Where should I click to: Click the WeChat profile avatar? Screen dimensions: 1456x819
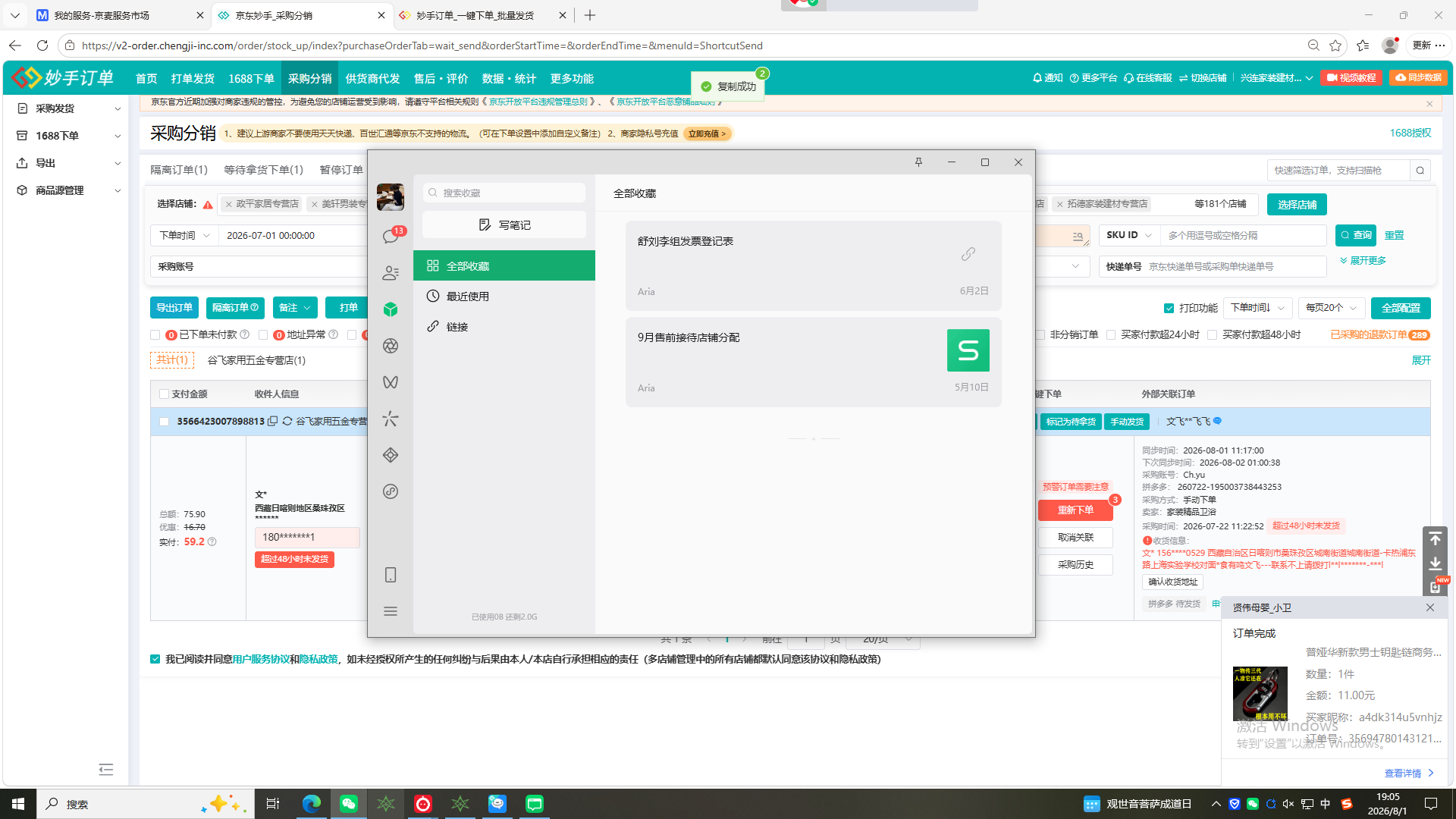point(391,197)
